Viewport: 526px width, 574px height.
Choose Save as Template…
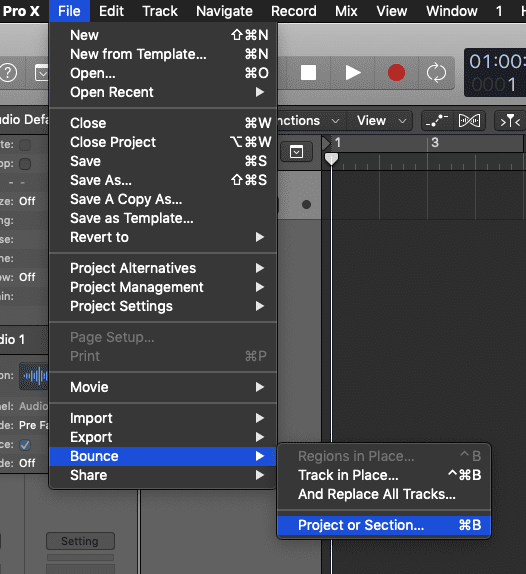[163, 218]
